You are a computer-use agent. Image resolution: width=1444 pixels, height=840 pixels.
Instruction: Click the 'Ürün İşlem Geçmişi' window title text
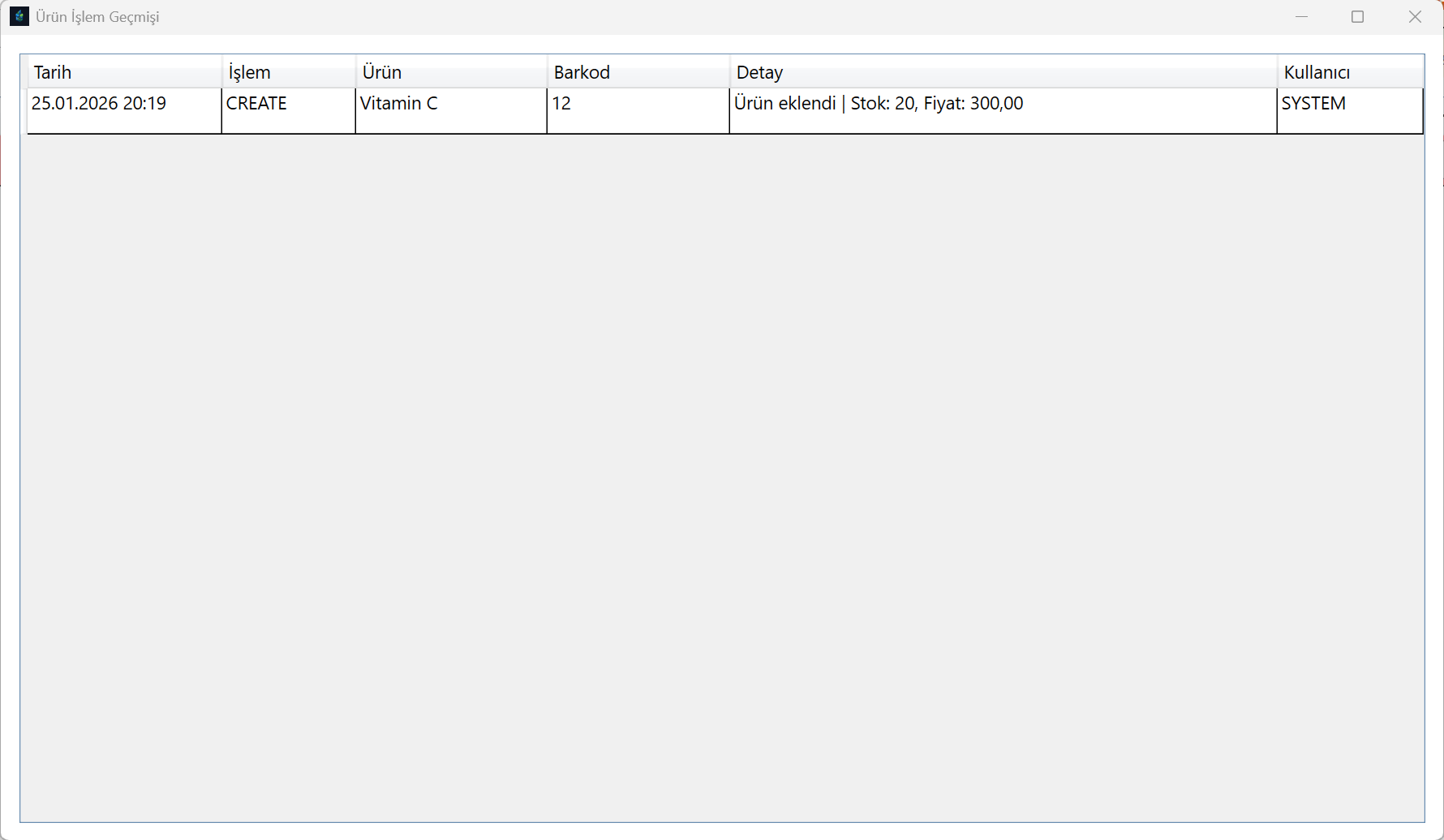pyautogui.click(x=97, y=17)
